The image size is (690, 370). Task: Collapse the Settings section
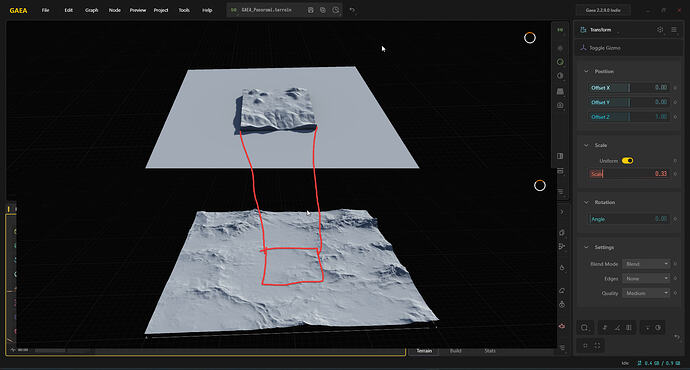coord(586,247)
